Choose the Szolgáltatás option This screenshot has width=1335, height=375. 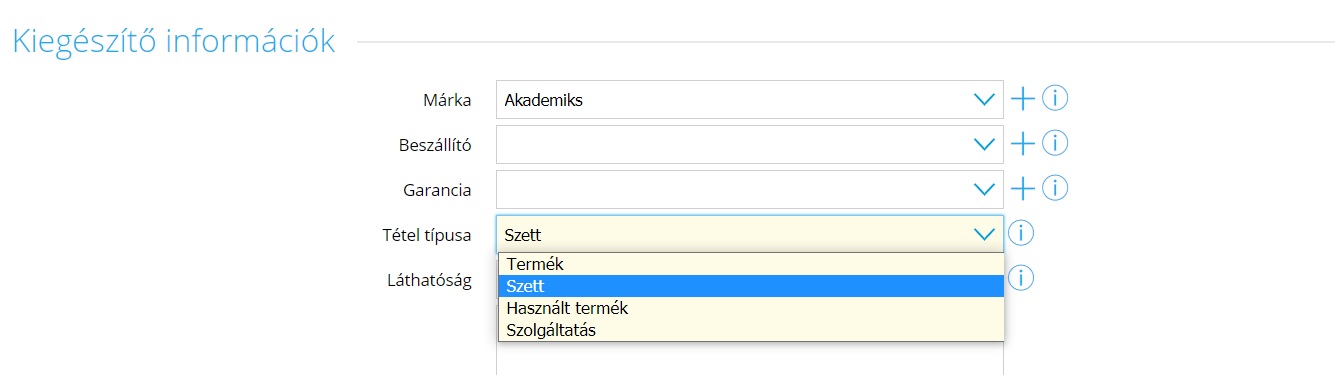pyautogui.click(x=751, y=330)
